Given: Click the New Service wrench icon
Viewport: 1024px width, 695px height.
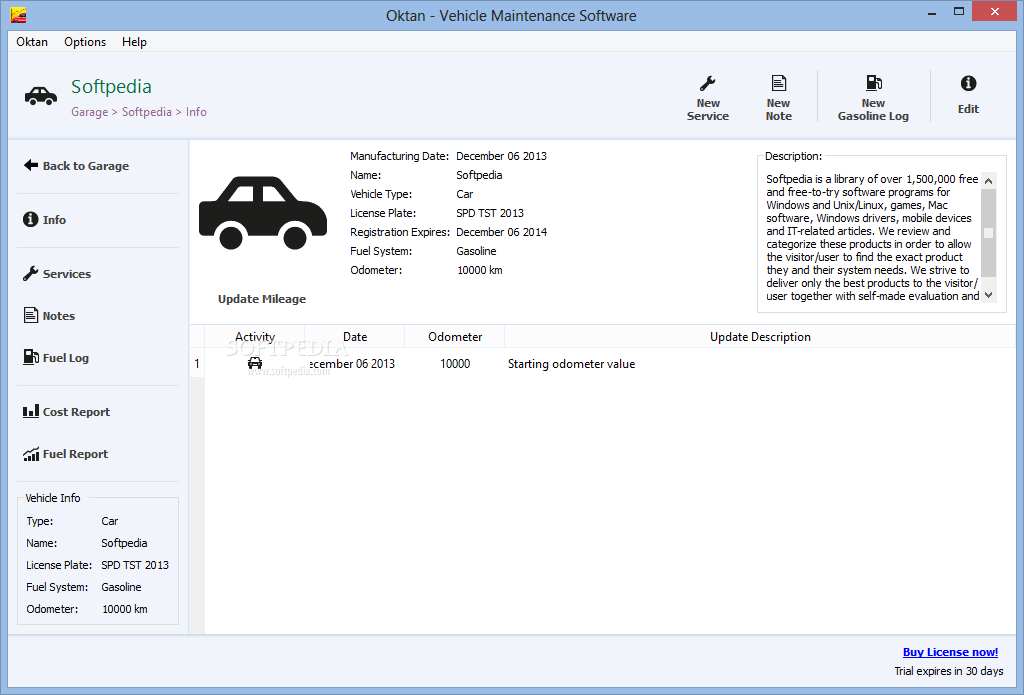Looking at the screenshot, I should pyautogui.click(x=707, y=84).
